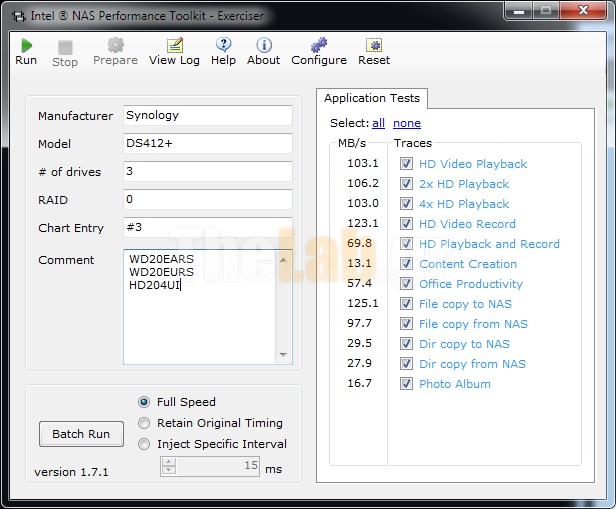Click the Manufacturer input field
The image size is (616, 509).
208,115
